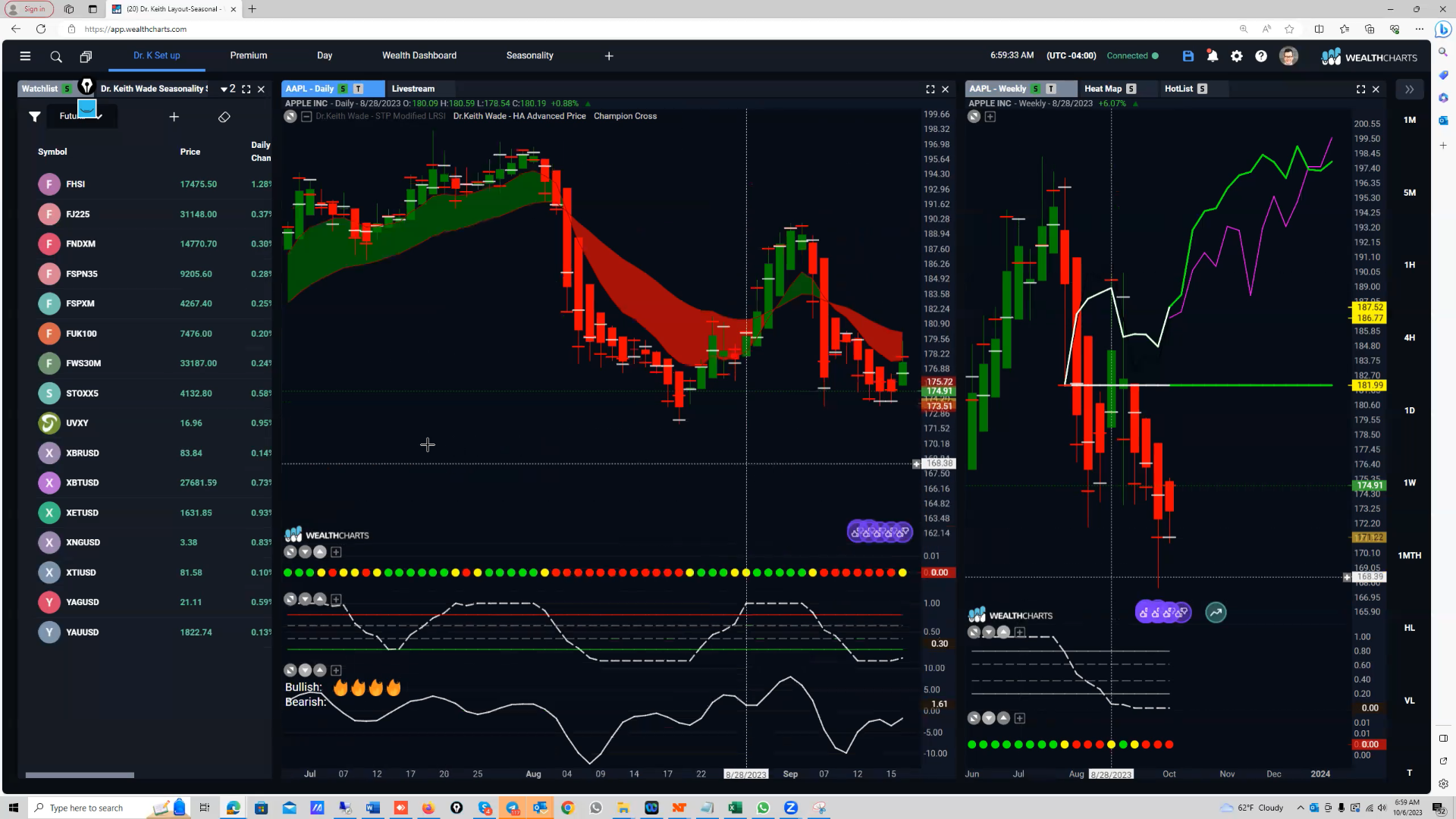Move the LRSI pane down
Image resolution: width=1456 pixels, height=819 pixels.
(305, 599)
